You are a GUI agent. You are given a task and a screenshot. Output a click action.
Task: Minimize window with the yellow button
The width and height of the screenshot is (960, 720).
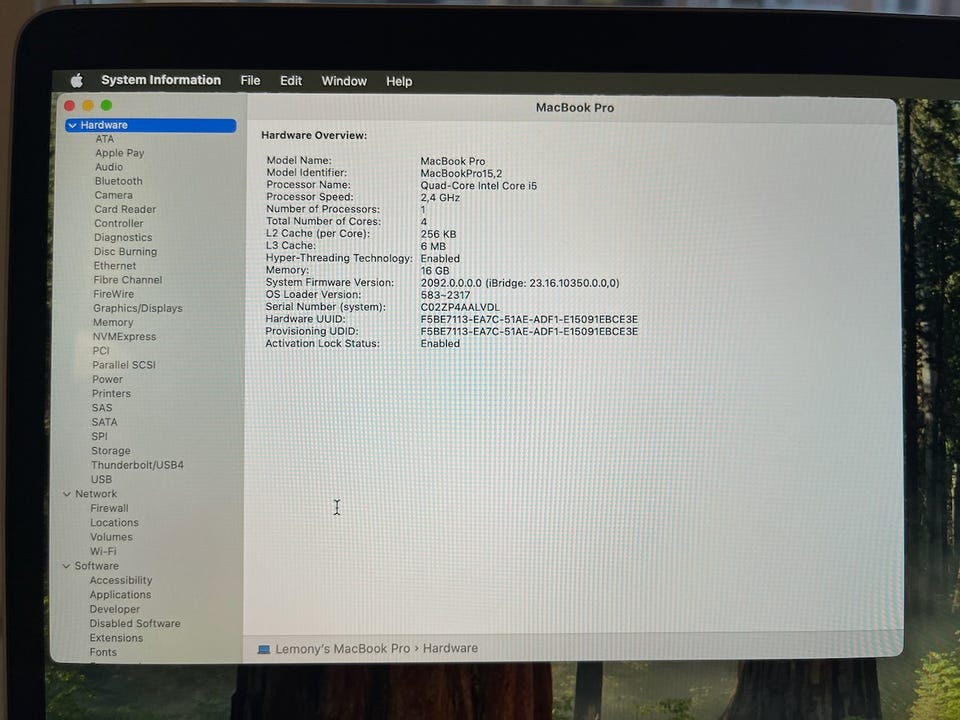tap(88, 105)
